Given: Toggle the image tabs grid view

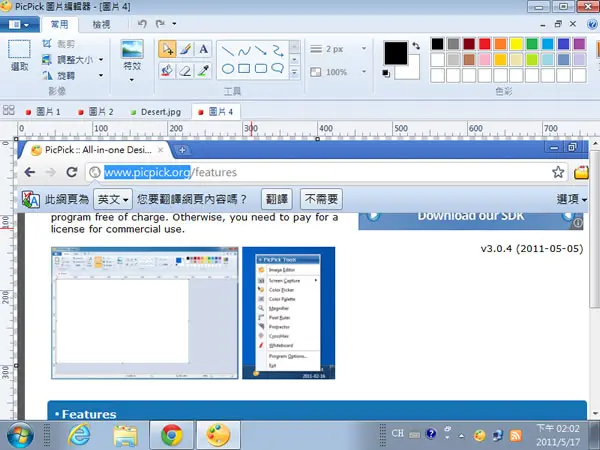Looking at the screenshot, I should 8,111.
